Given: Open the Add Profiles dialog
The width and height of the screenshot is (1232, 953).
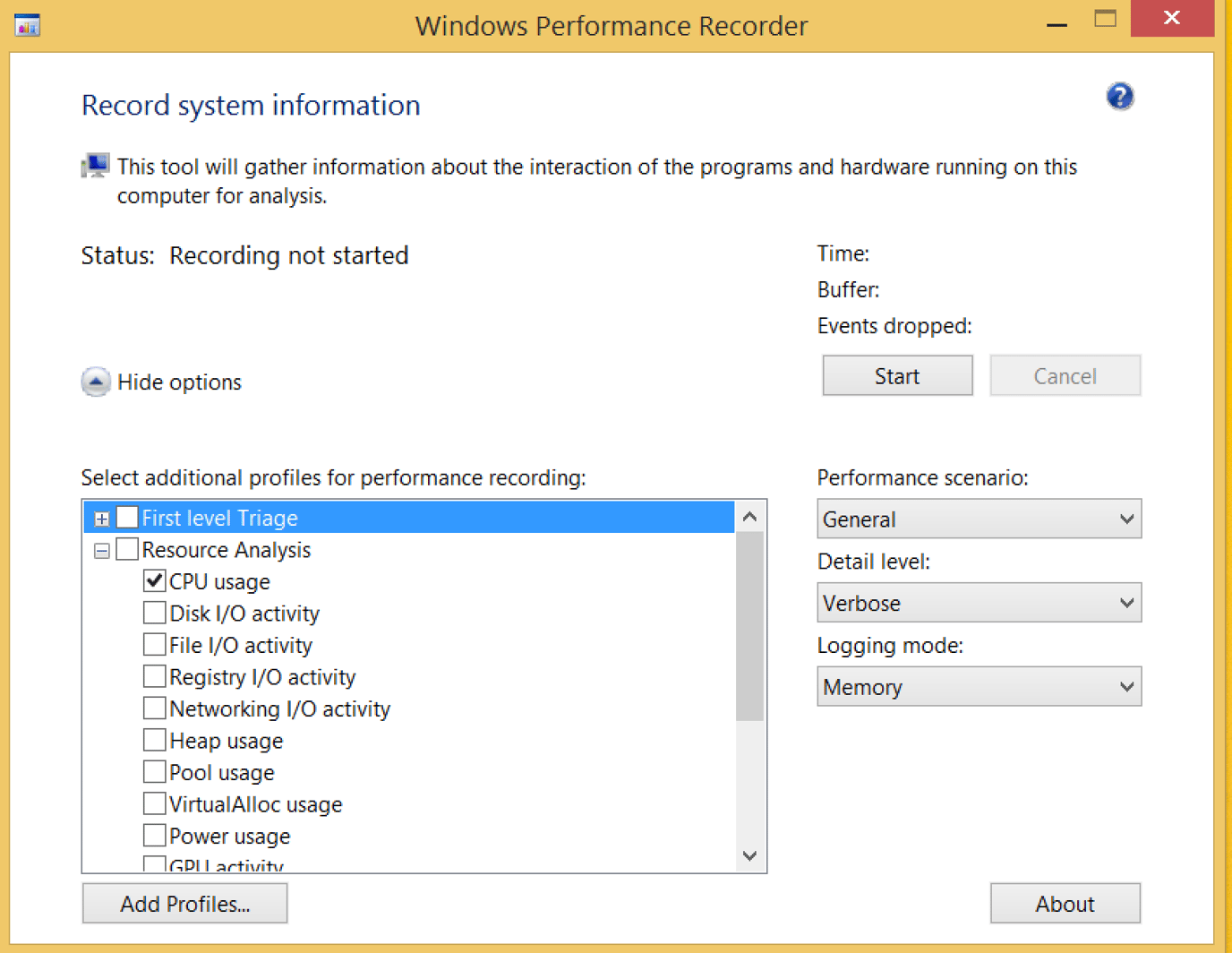Looking at the screenshot, I should (184, 903).
